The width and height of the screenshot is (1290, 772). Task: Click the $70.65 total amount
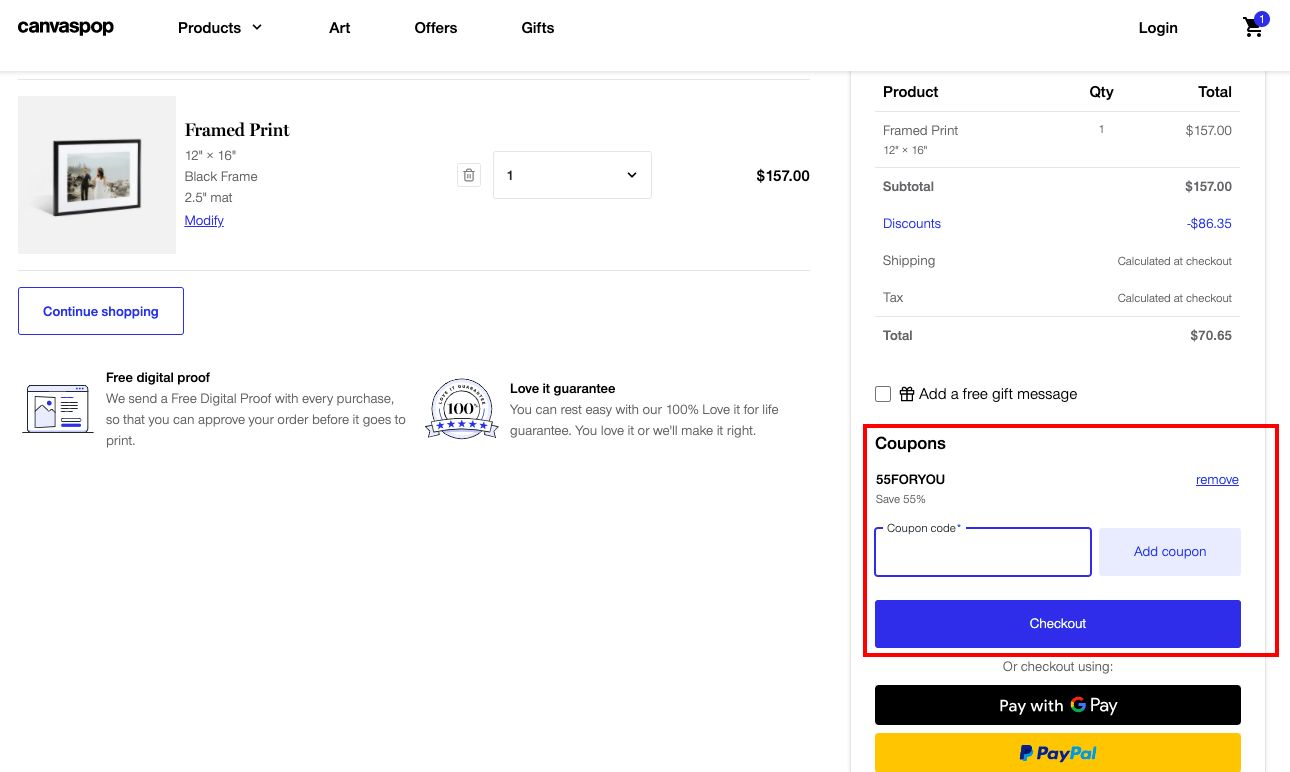pyautogui.click(x=1211, y=336)
